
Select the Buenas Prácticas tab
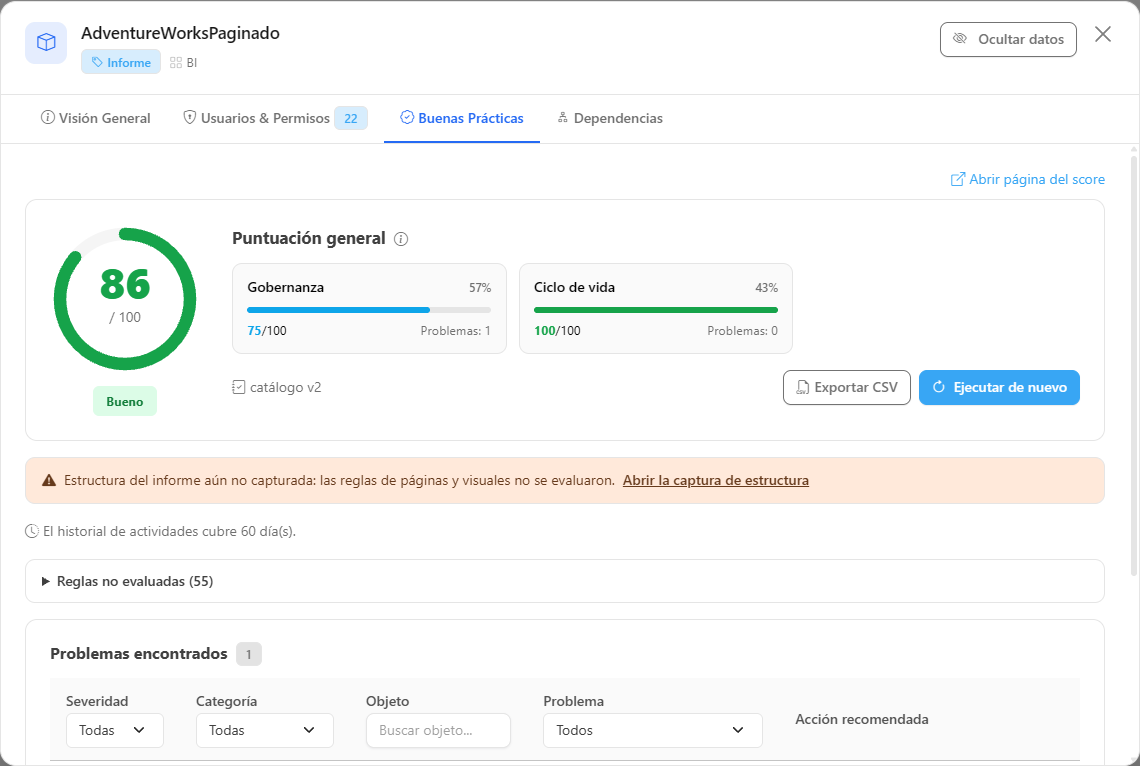click(x=462, y=118)
